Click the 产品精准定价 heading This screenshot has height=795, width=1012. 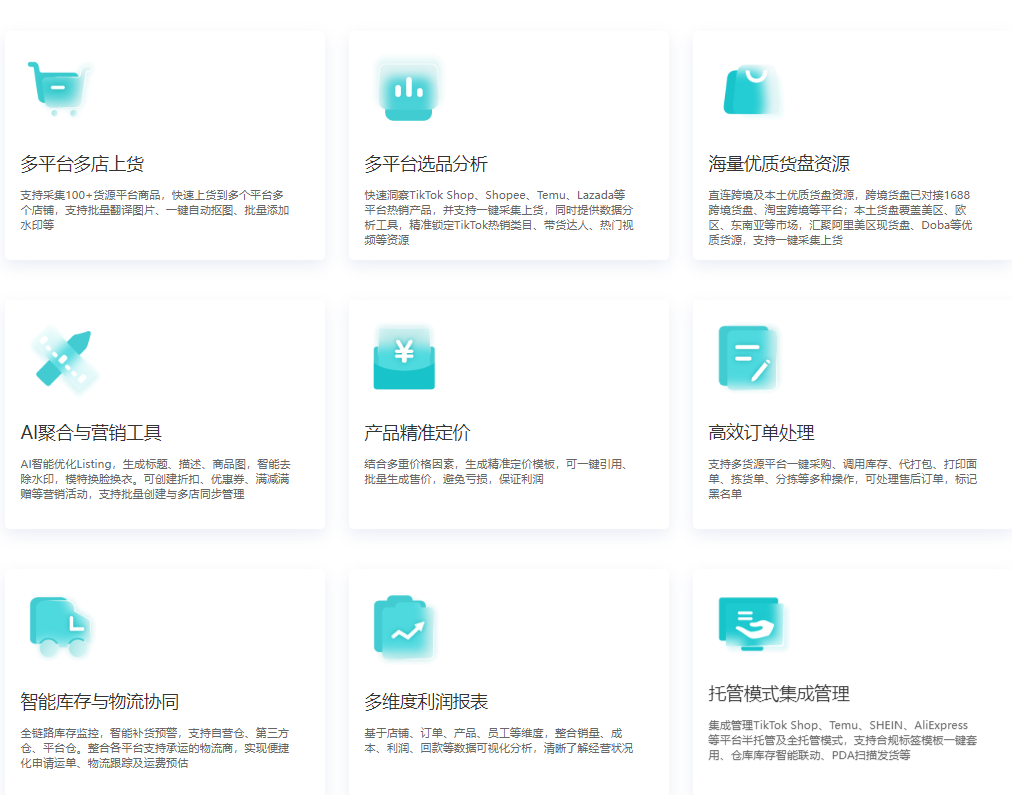coord(417,433)
